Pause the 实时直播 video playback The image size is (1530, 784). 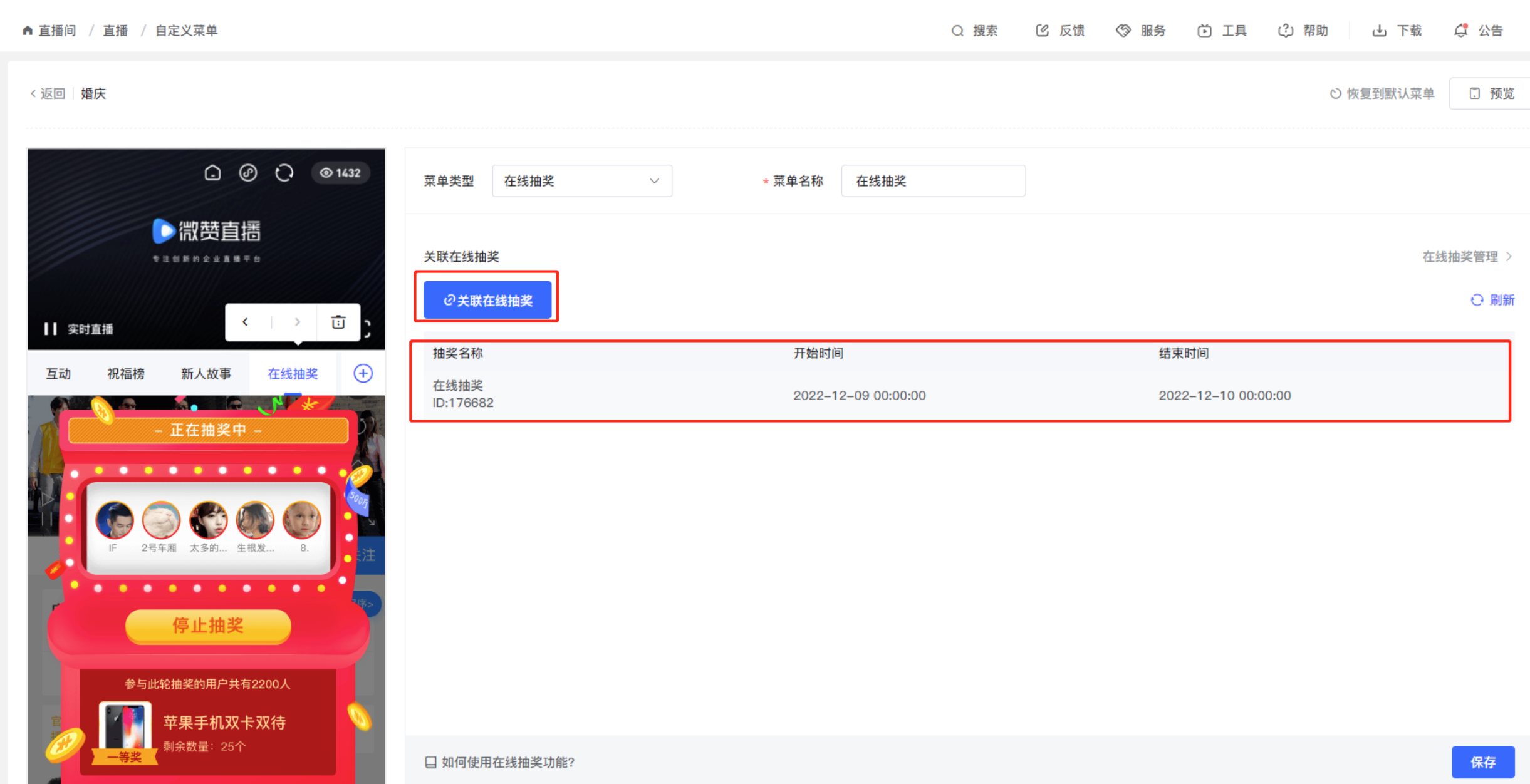tap(50, 329)
